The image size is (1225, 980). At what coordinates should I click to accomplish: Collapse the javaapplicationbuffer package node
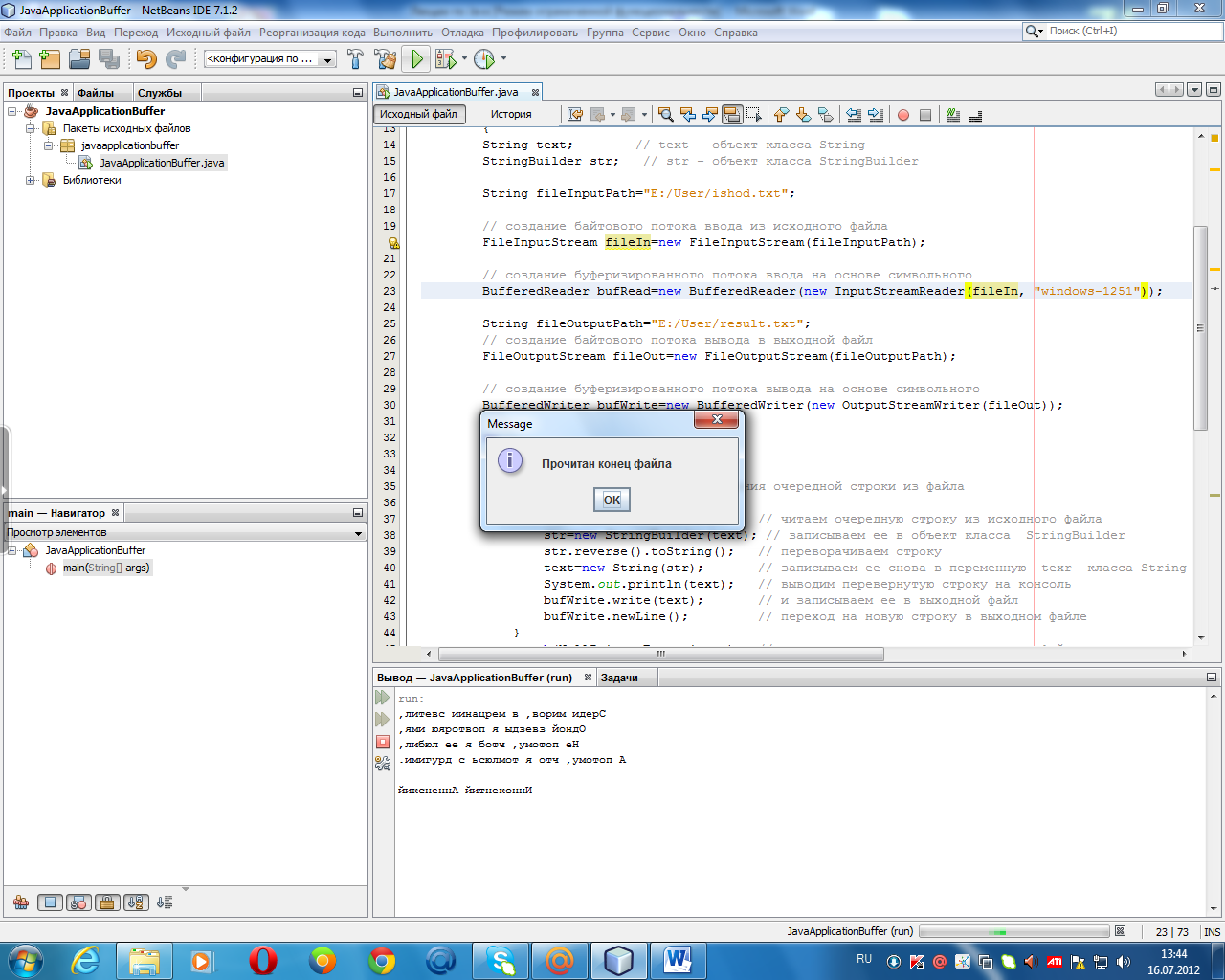pyautogui.click(x=49, y=145)
